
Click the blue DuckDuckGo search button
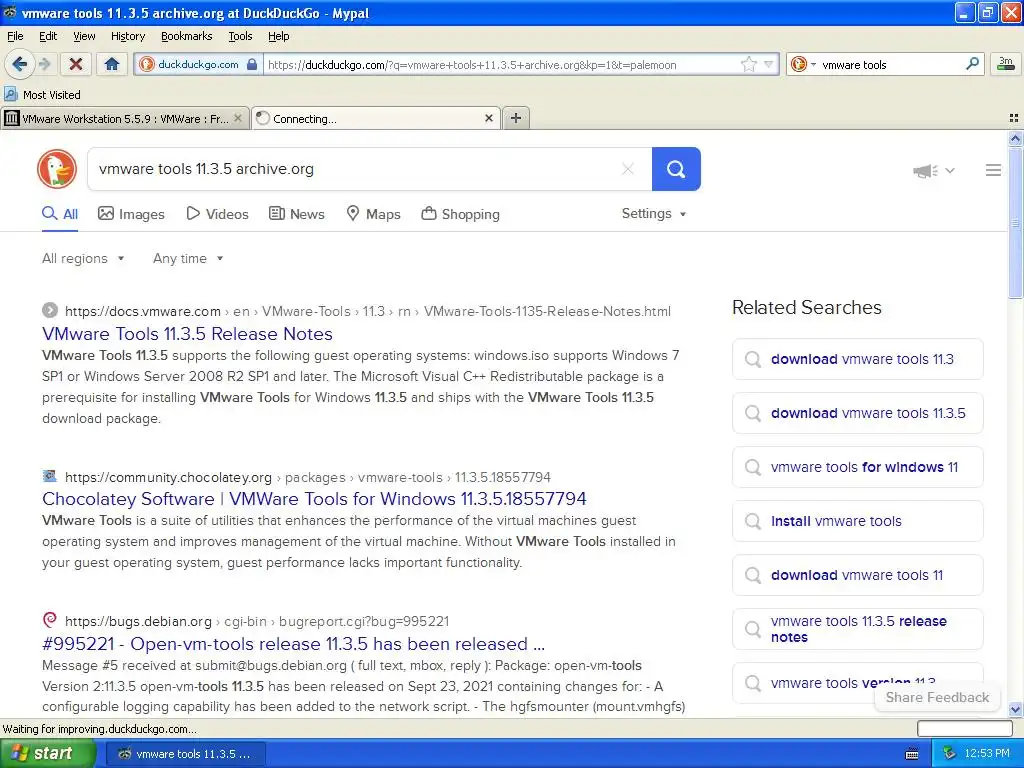676,169
